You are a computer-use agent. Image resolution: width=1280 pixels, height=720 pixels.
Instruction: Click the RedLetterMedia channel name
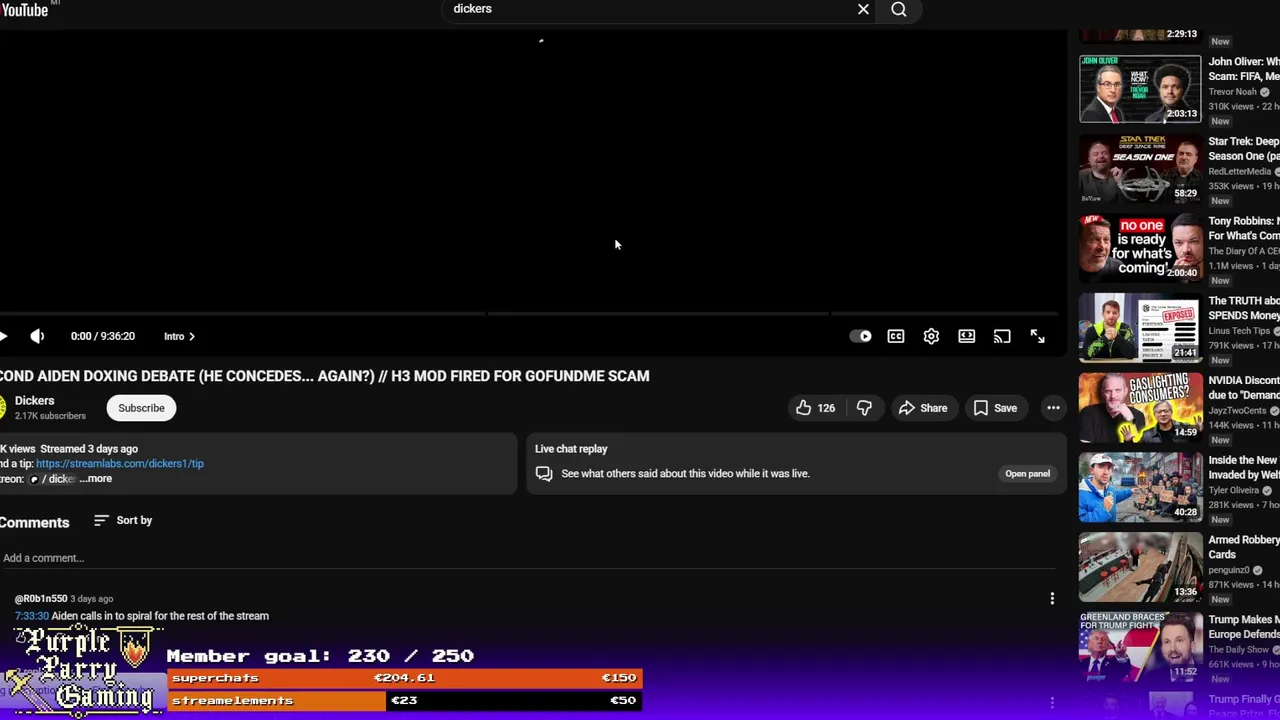click(x=1240, y=171)
